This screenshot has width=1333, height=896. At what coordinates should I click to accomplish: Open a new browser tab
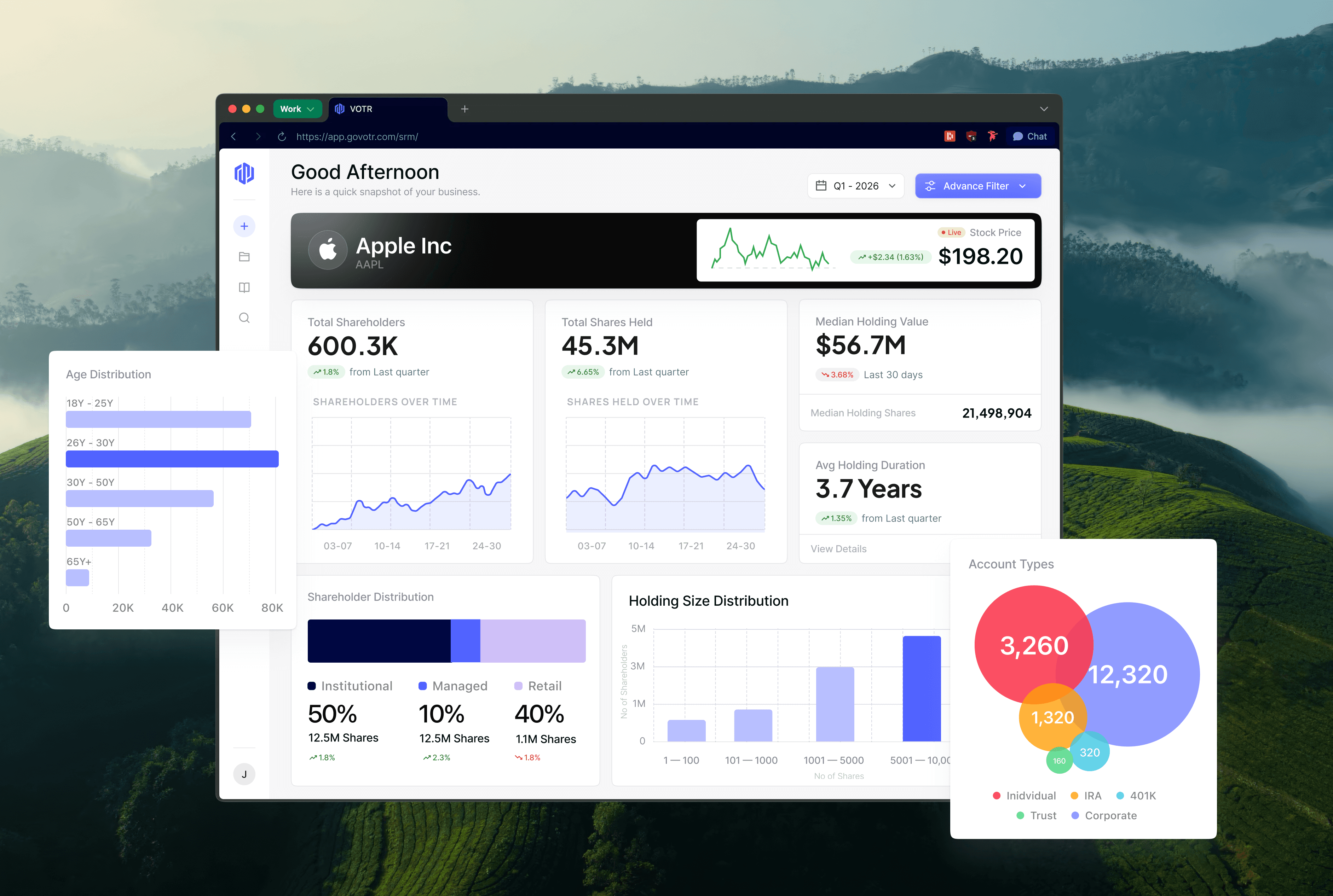point(465,109)
